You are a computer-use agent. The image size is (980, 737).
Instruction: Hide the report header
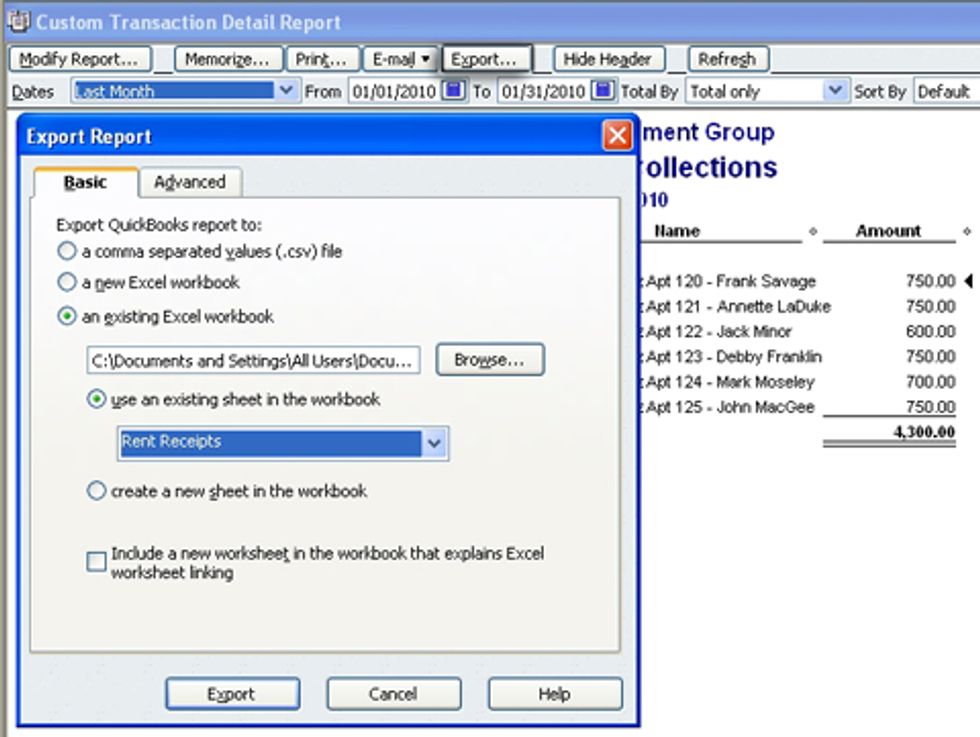tap(609, 59)
